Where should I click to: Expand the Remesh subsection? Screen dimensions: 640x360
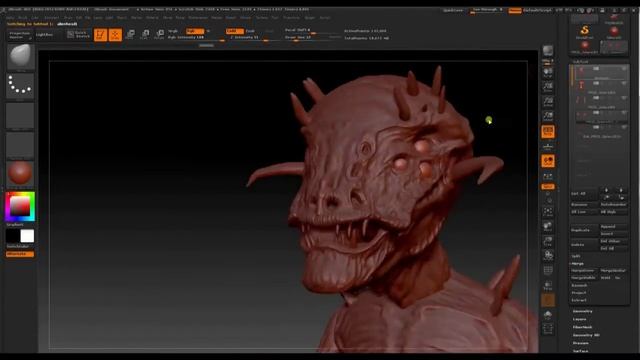[579, 285]
